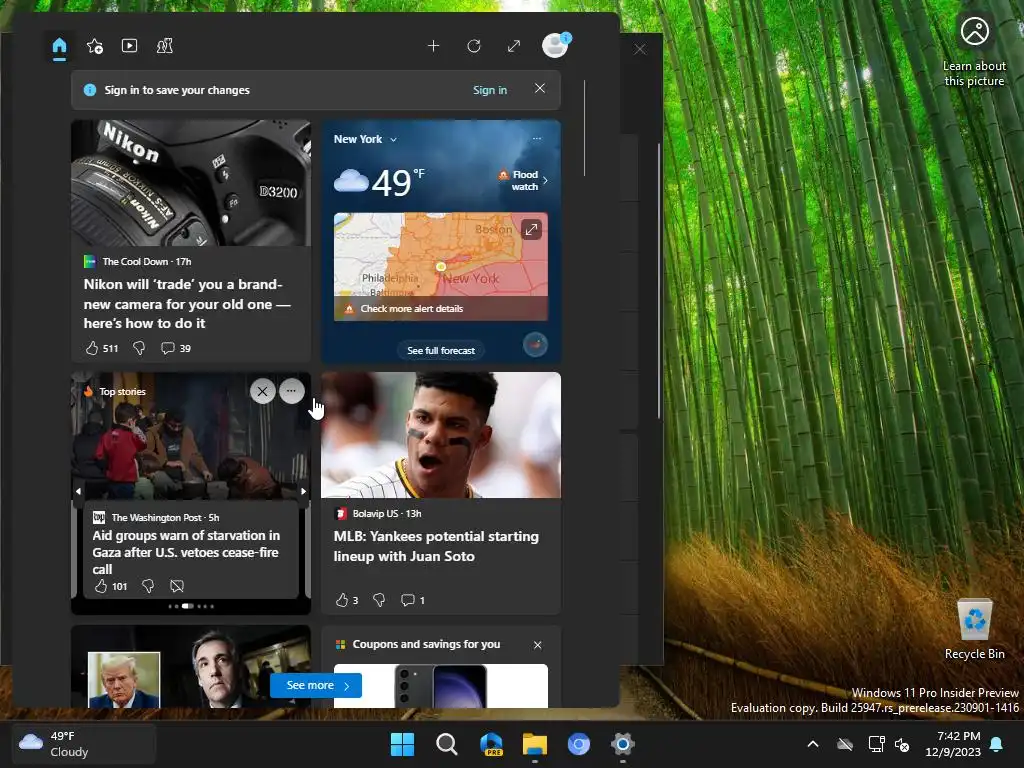Expand the widgets board to full view
This screenshot has width=1024, height=768.
click(x=514, y=46)
